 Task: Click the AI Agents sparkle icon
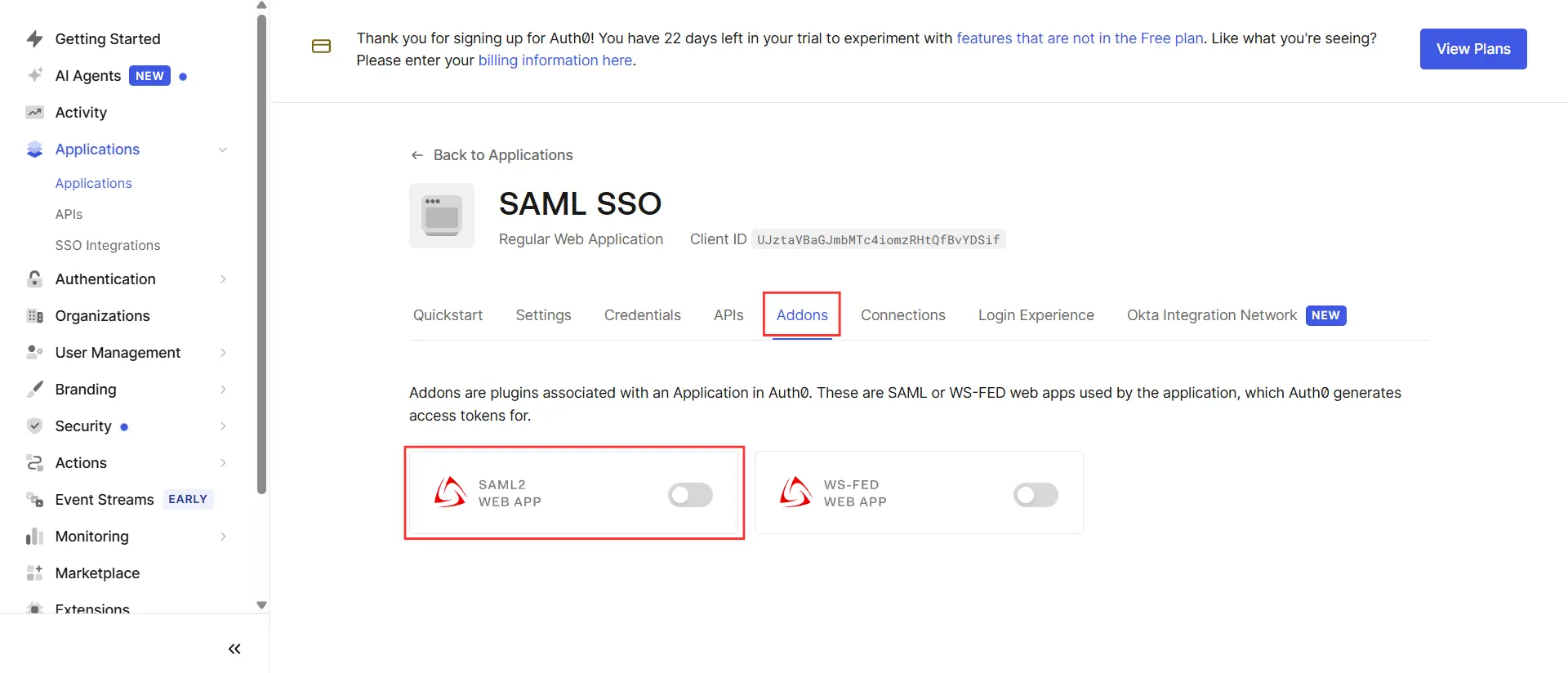34,76
